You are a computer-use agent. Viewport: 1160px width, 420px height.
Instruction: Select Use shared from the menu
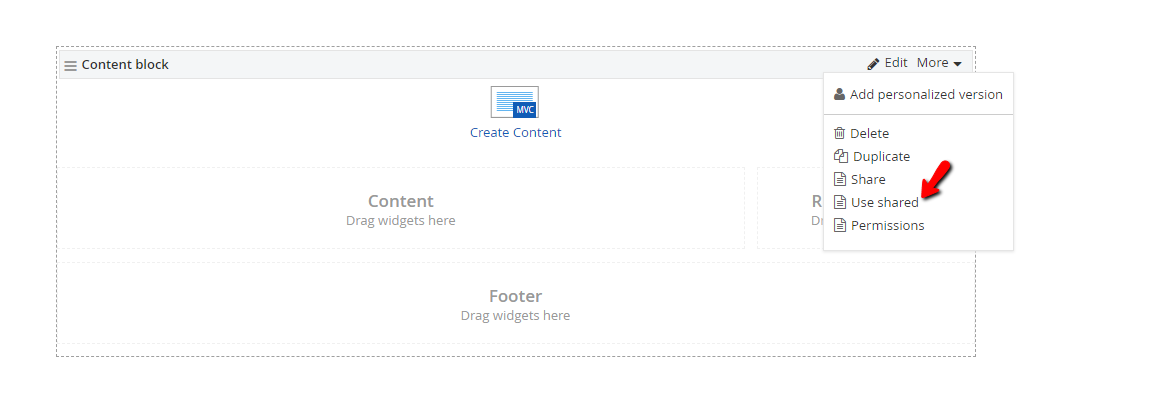(885, 202)
